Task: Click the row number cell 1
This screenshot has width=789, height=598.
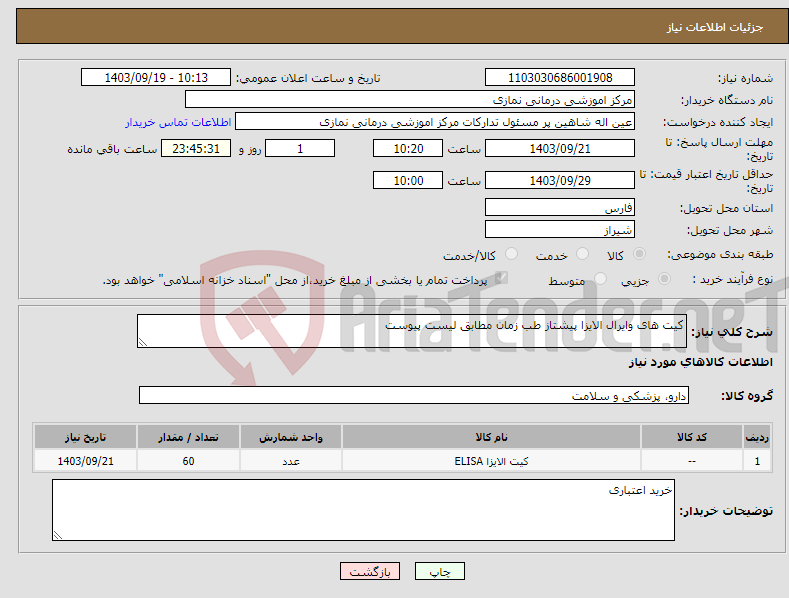Action: pyautogui.click(x=757, y=461)
